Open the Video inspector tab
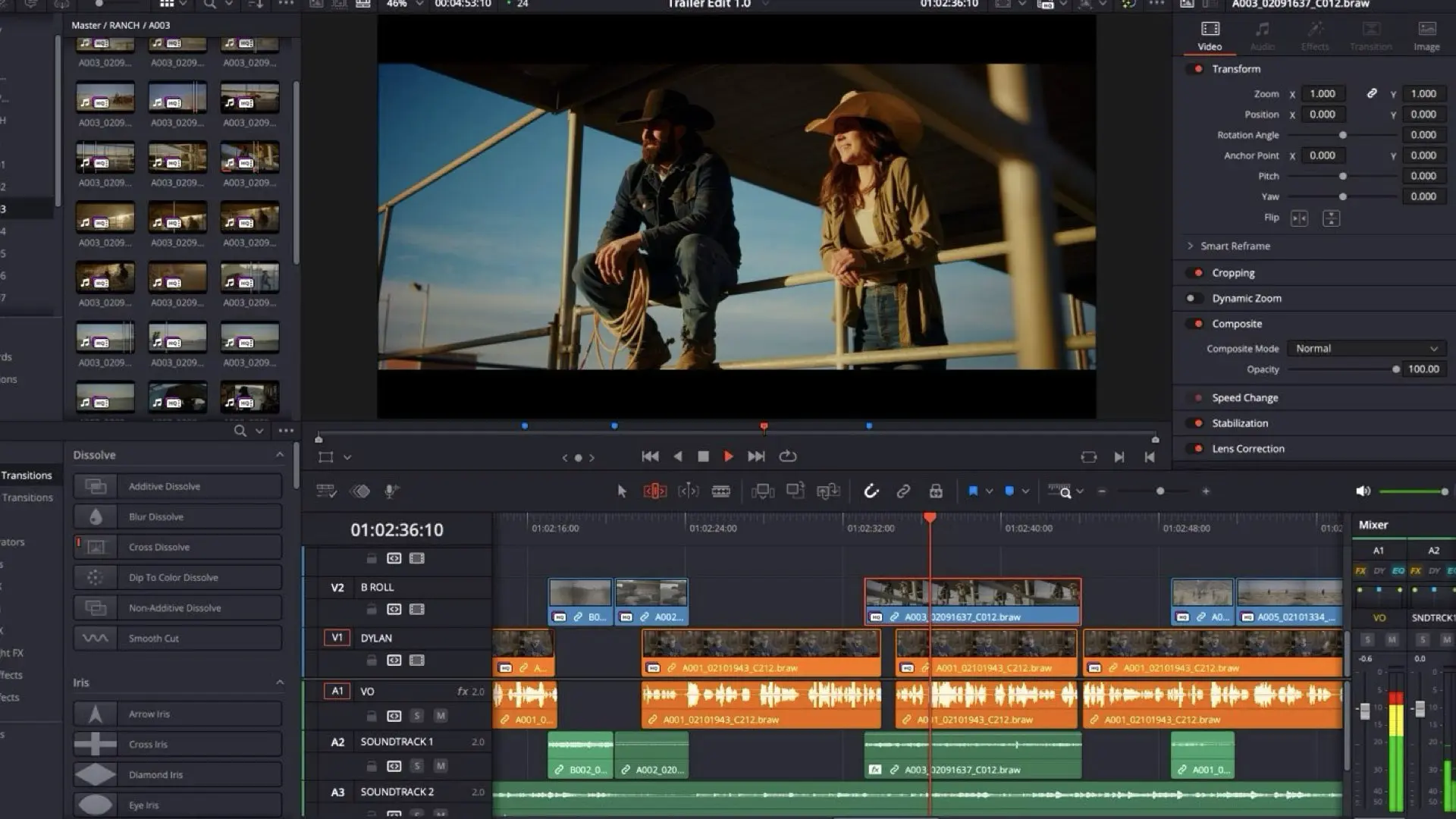 [1210, 36]
